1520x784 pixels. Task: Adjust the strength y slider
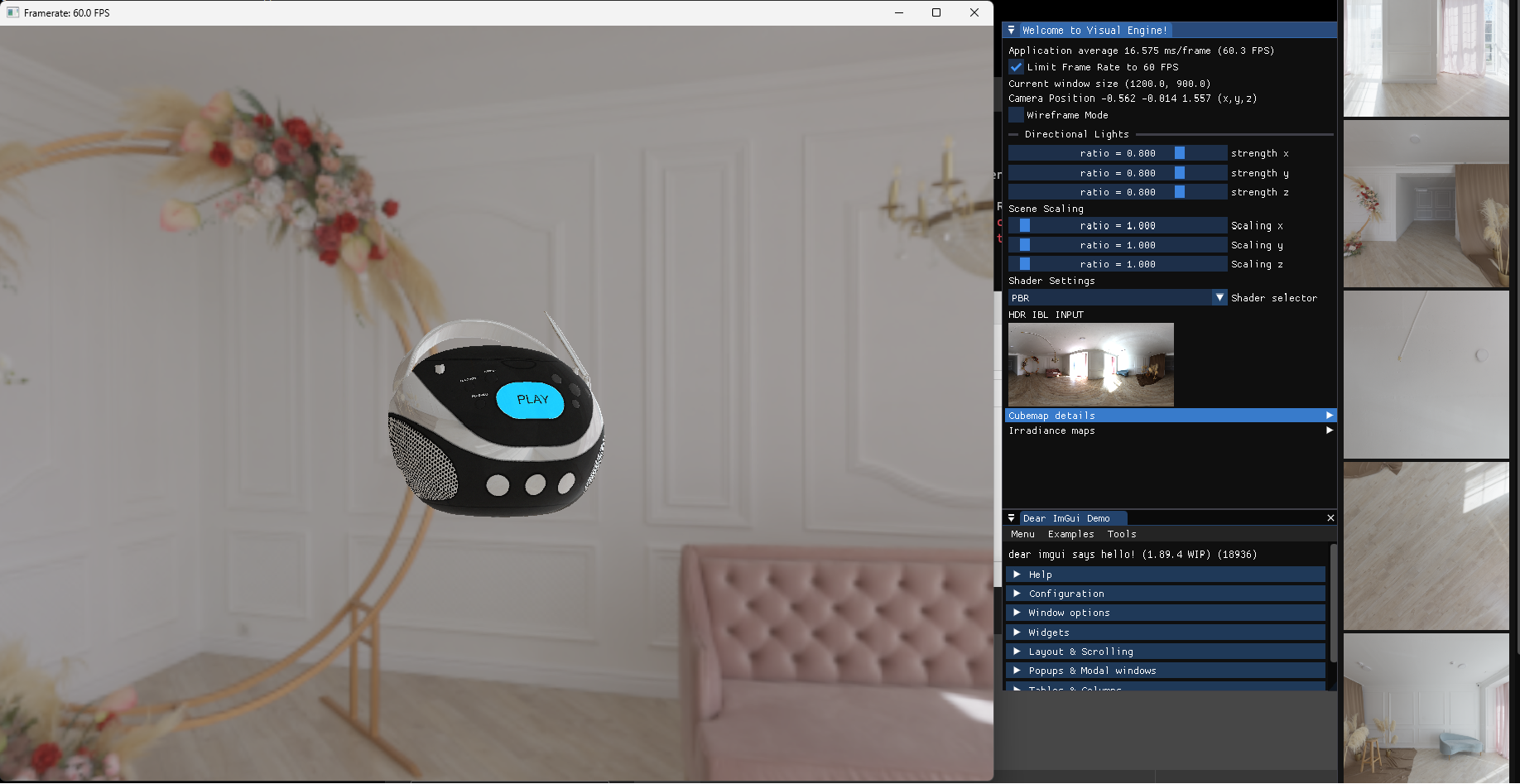[1118, 173]
